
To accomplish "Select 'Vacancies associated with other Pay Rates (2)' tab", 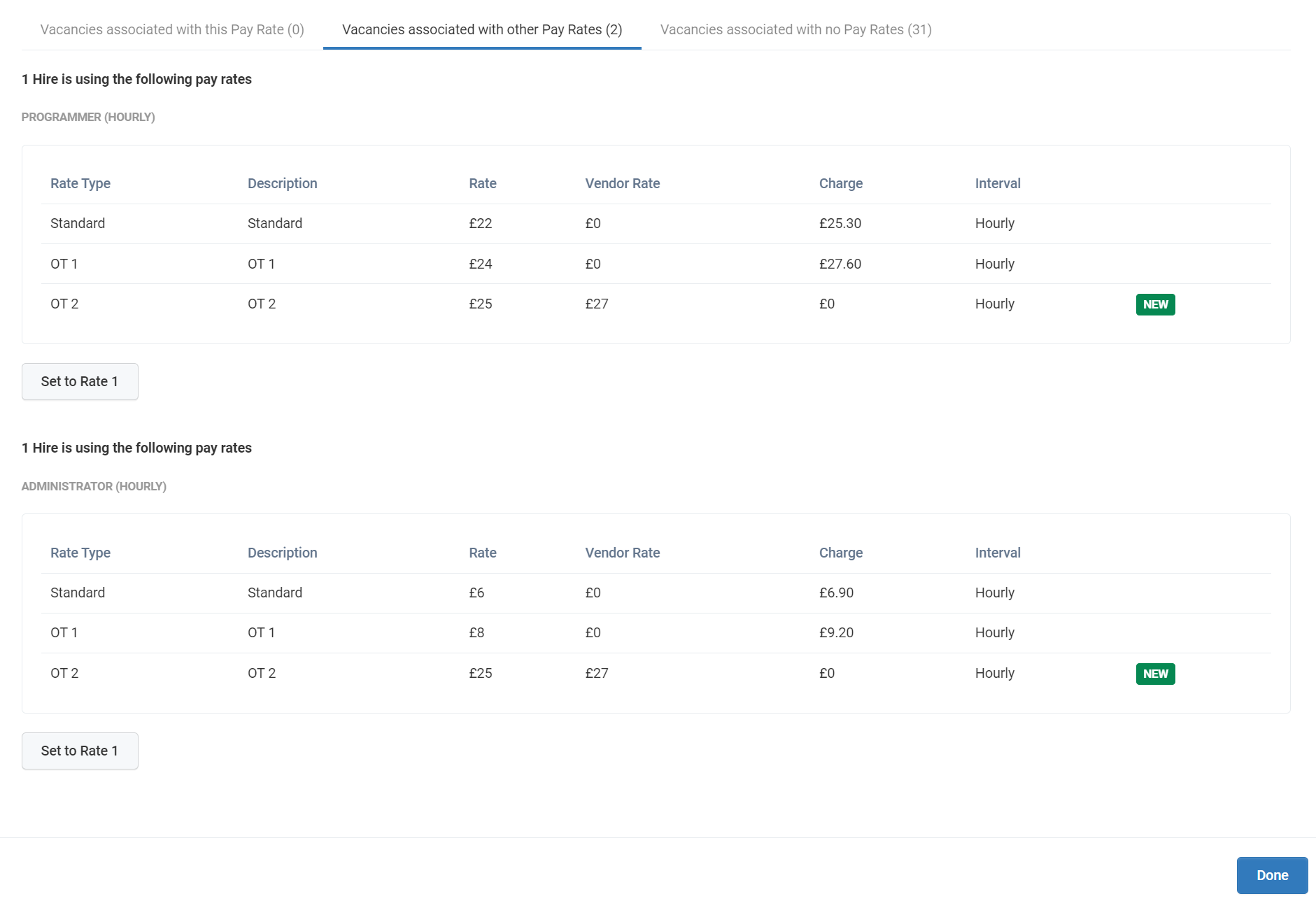I will pos(482,29).
